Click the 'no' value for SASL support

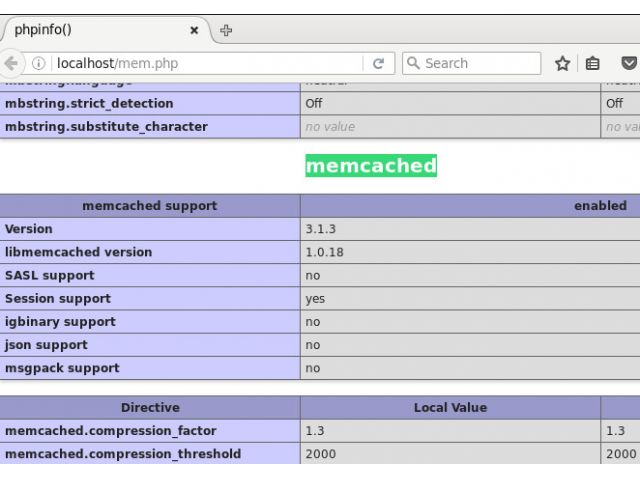click(313, 276)
